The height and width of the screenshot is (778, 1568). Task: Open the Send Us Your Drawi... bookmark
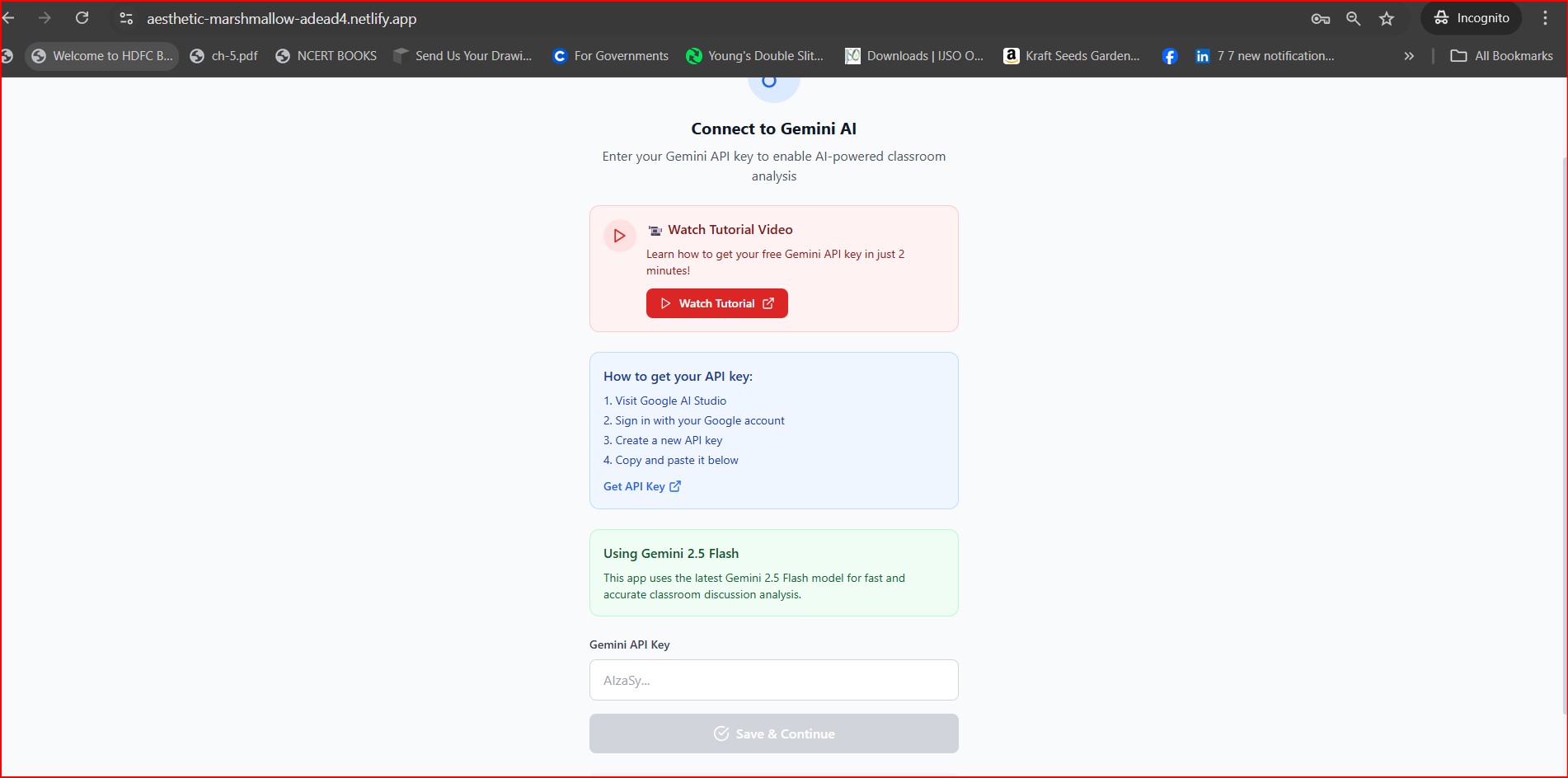(x=462, y=56)
